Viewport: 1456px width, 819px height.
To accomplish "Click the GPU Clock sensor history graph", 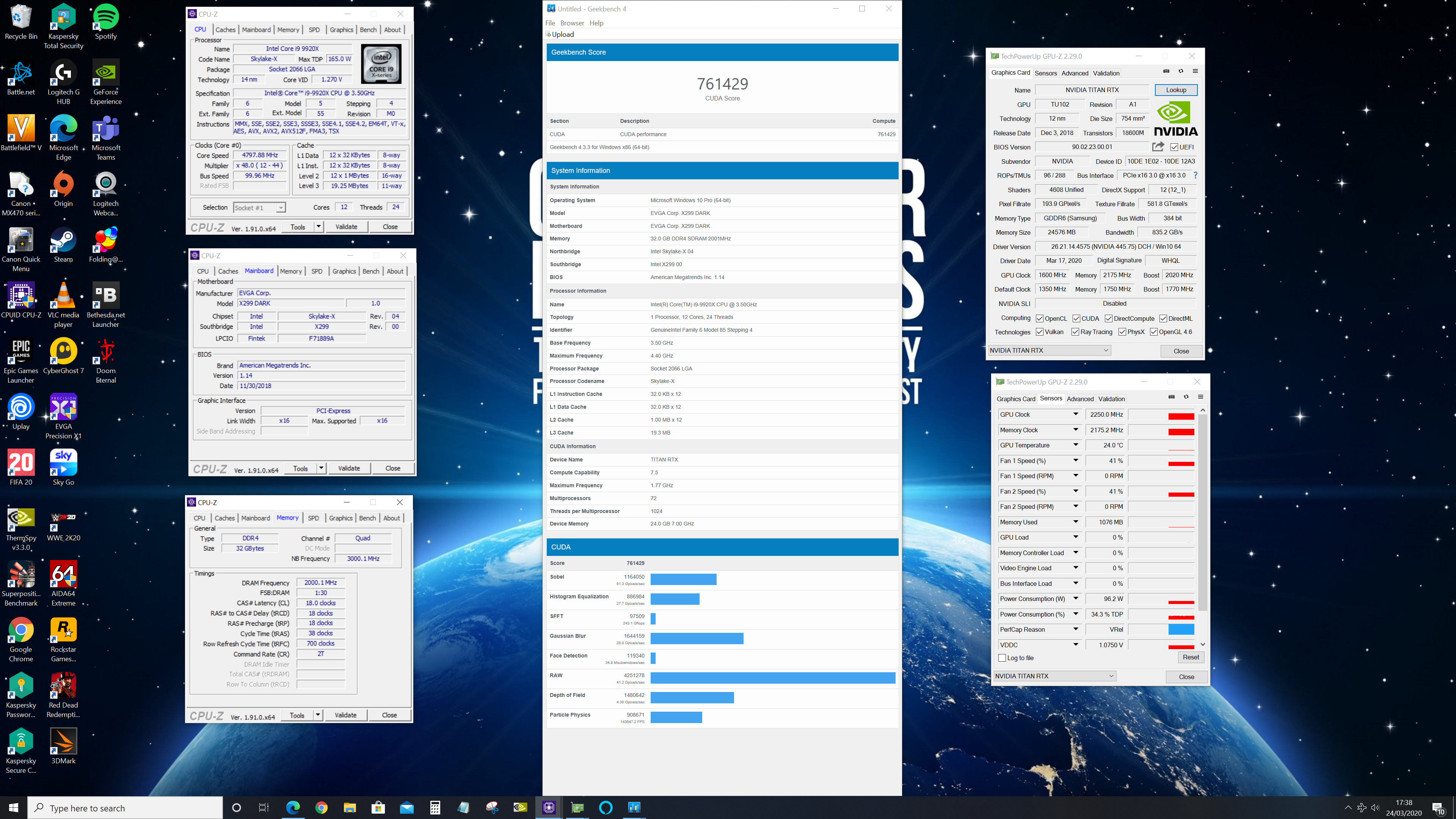I will pos(1161,414).
